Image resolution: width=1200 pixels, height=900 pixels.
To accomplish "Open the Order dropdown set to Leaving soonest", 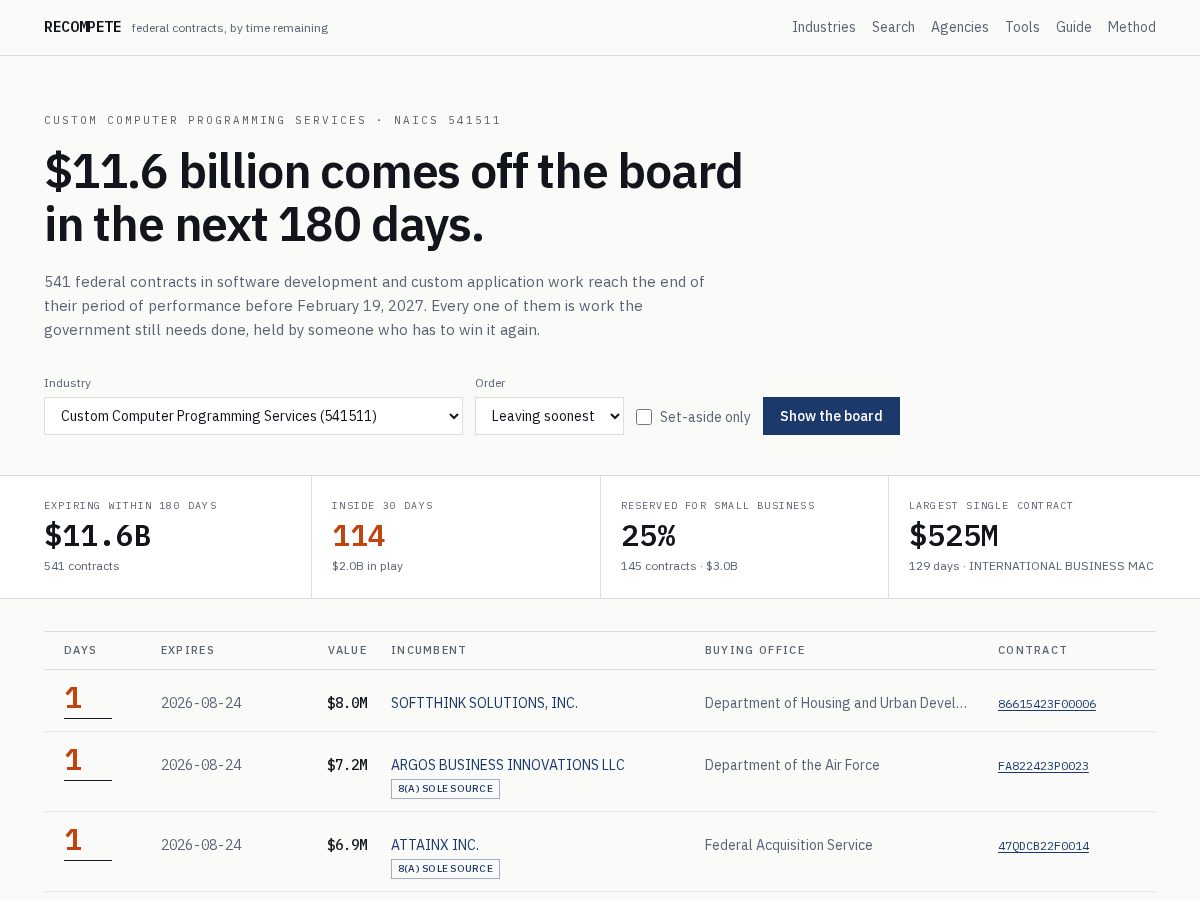I will pyautogui.click(x=549, y=416).
